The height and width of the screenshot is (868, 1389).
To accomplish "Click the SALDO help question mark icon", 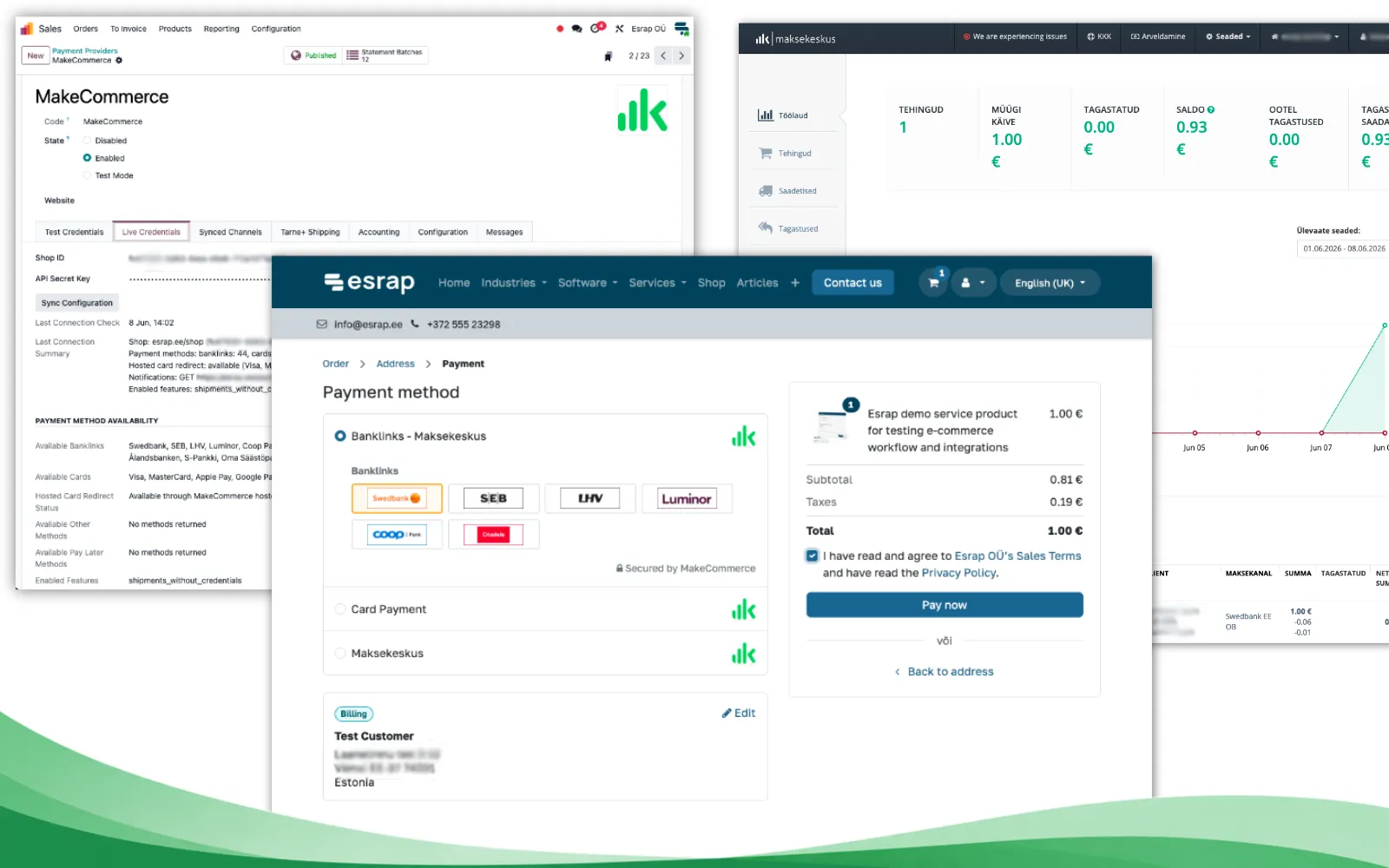I will (x=1211, y=110).
